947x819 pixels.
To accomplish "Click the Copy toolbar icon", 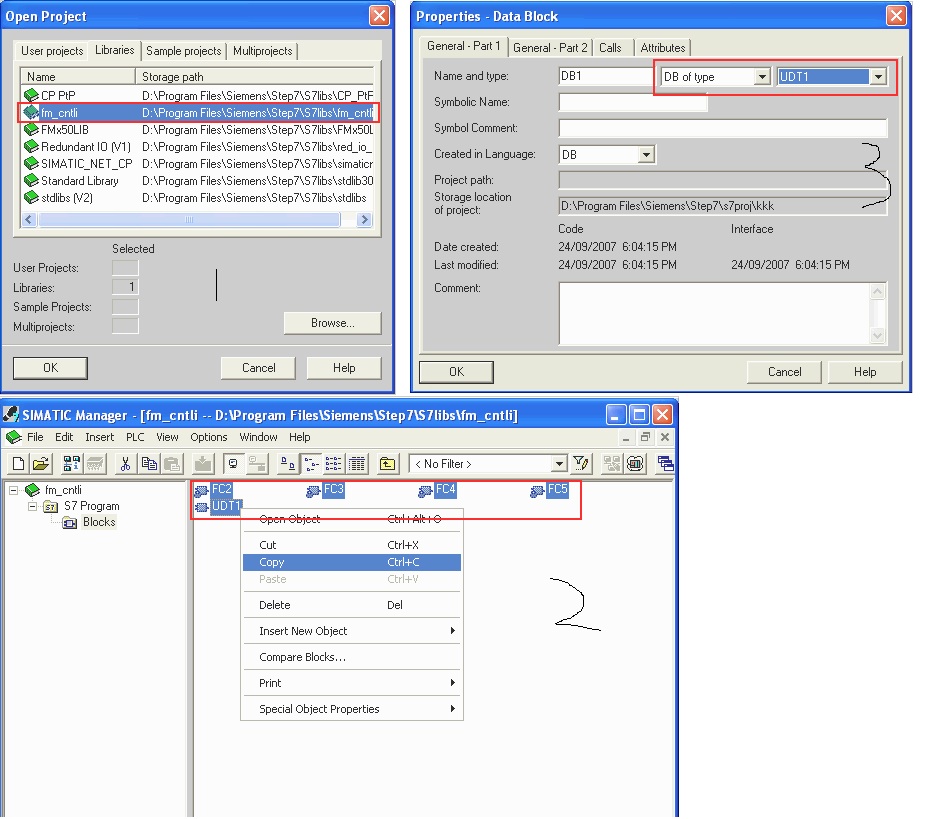I will tap(149, 464).
